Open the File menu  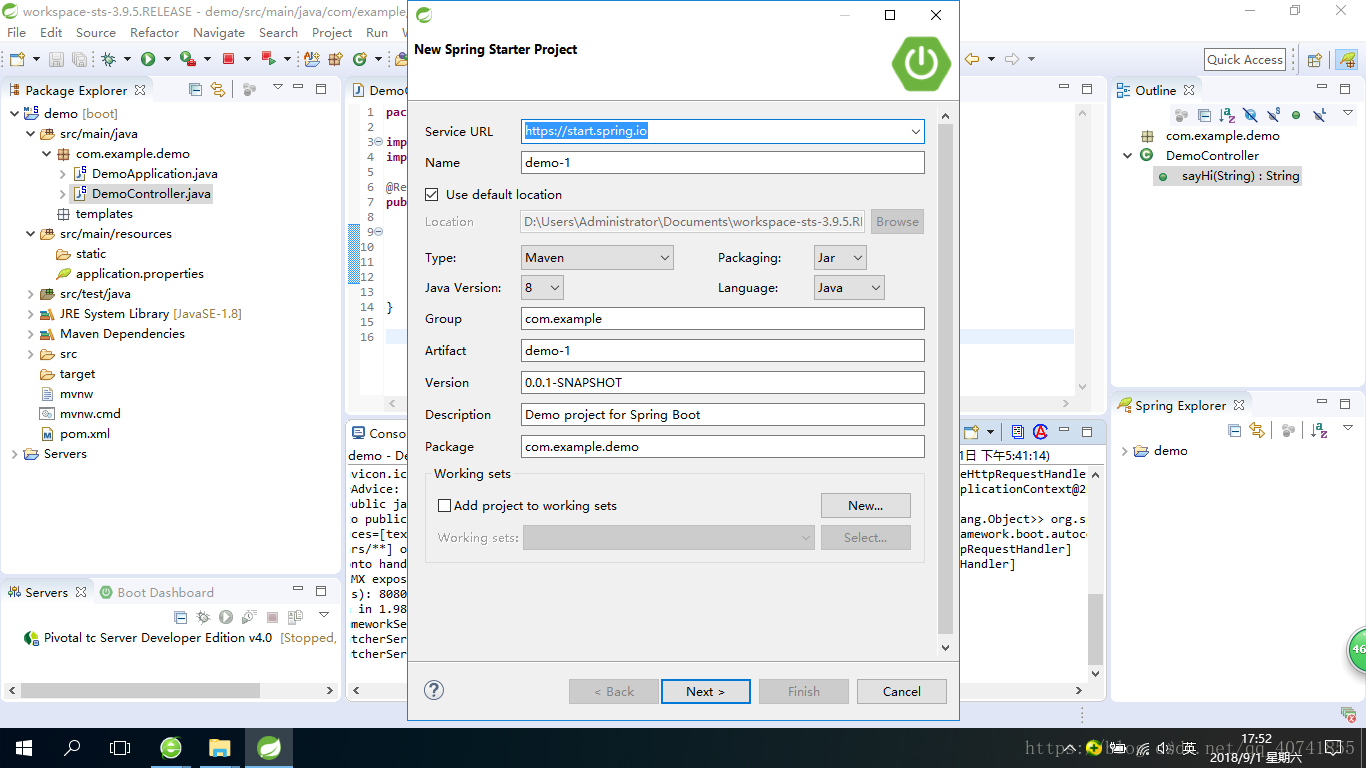tap(17, 32)
